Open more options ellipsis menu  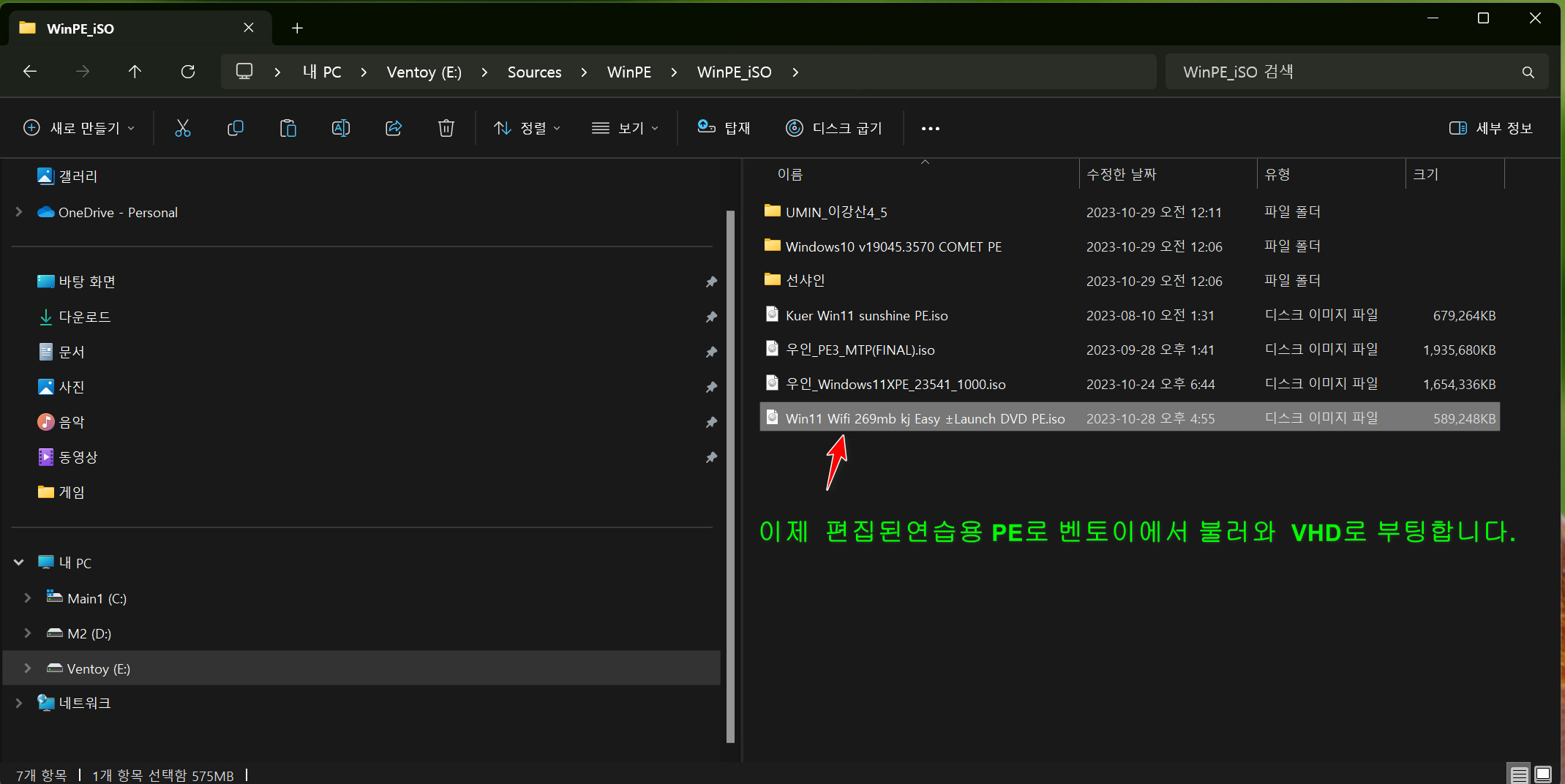click(930, 128)
